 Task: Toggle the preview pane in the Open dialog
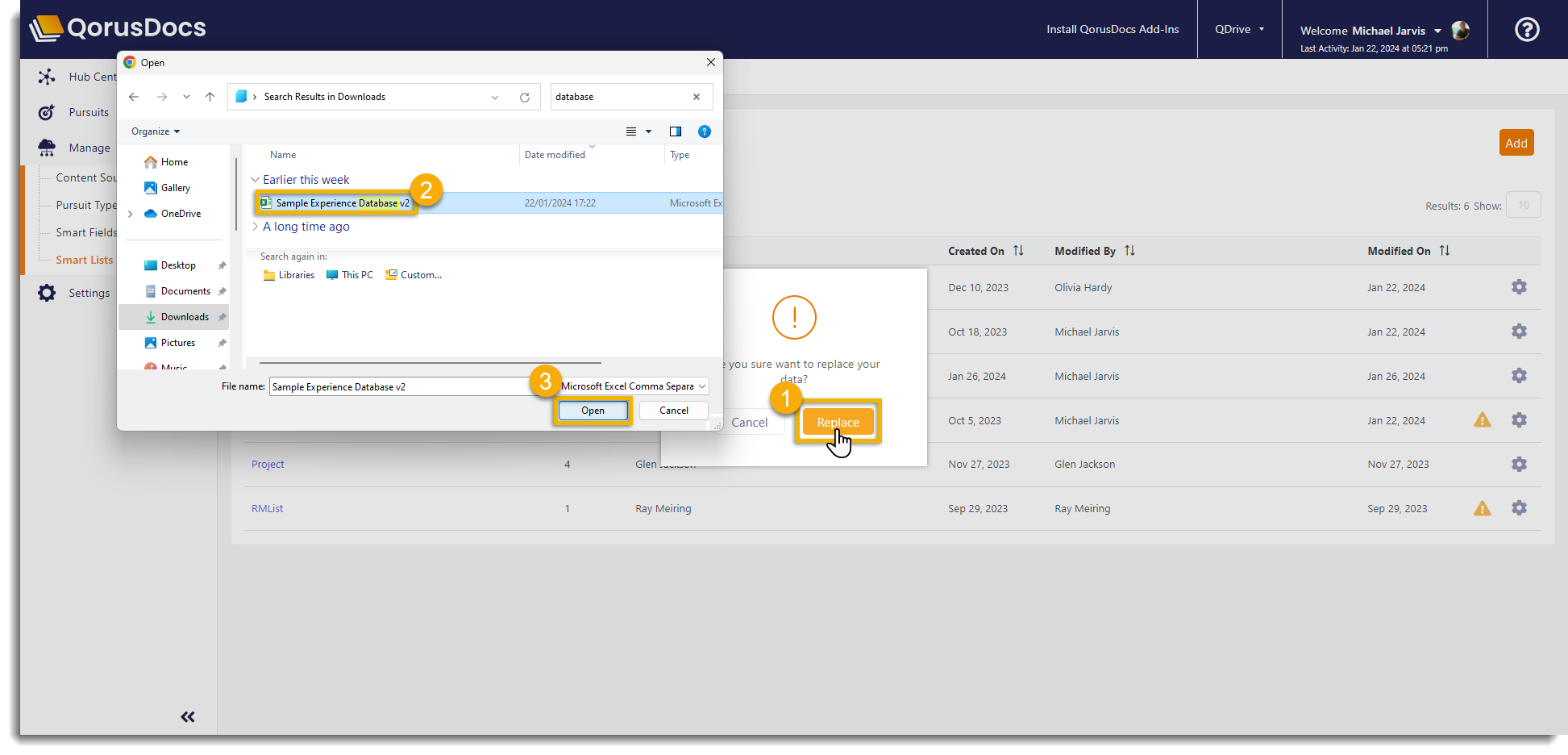pyautogui.click(x=675, y=131)
